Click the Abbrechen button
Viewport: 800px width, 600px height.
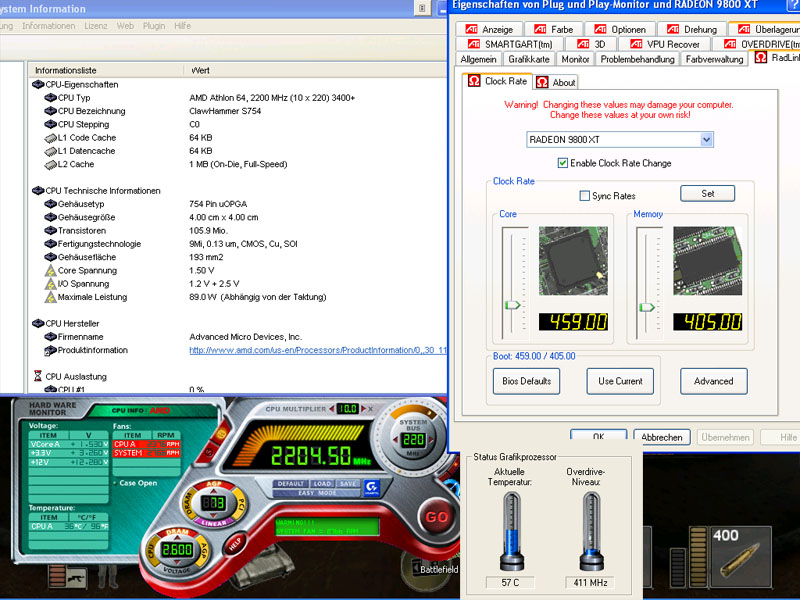coord(662,437)
